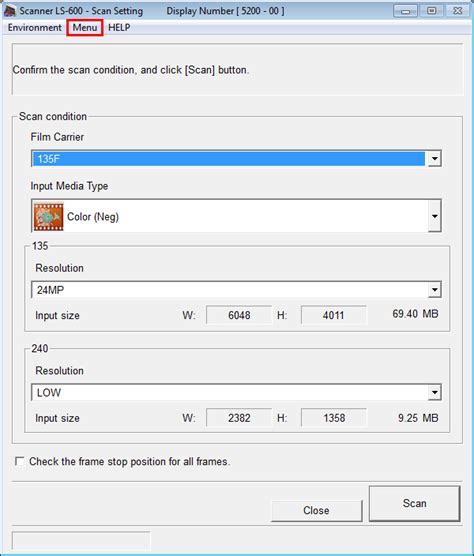
Task: Maximize the Scan Setting window
Action: [x=431, y=11]
